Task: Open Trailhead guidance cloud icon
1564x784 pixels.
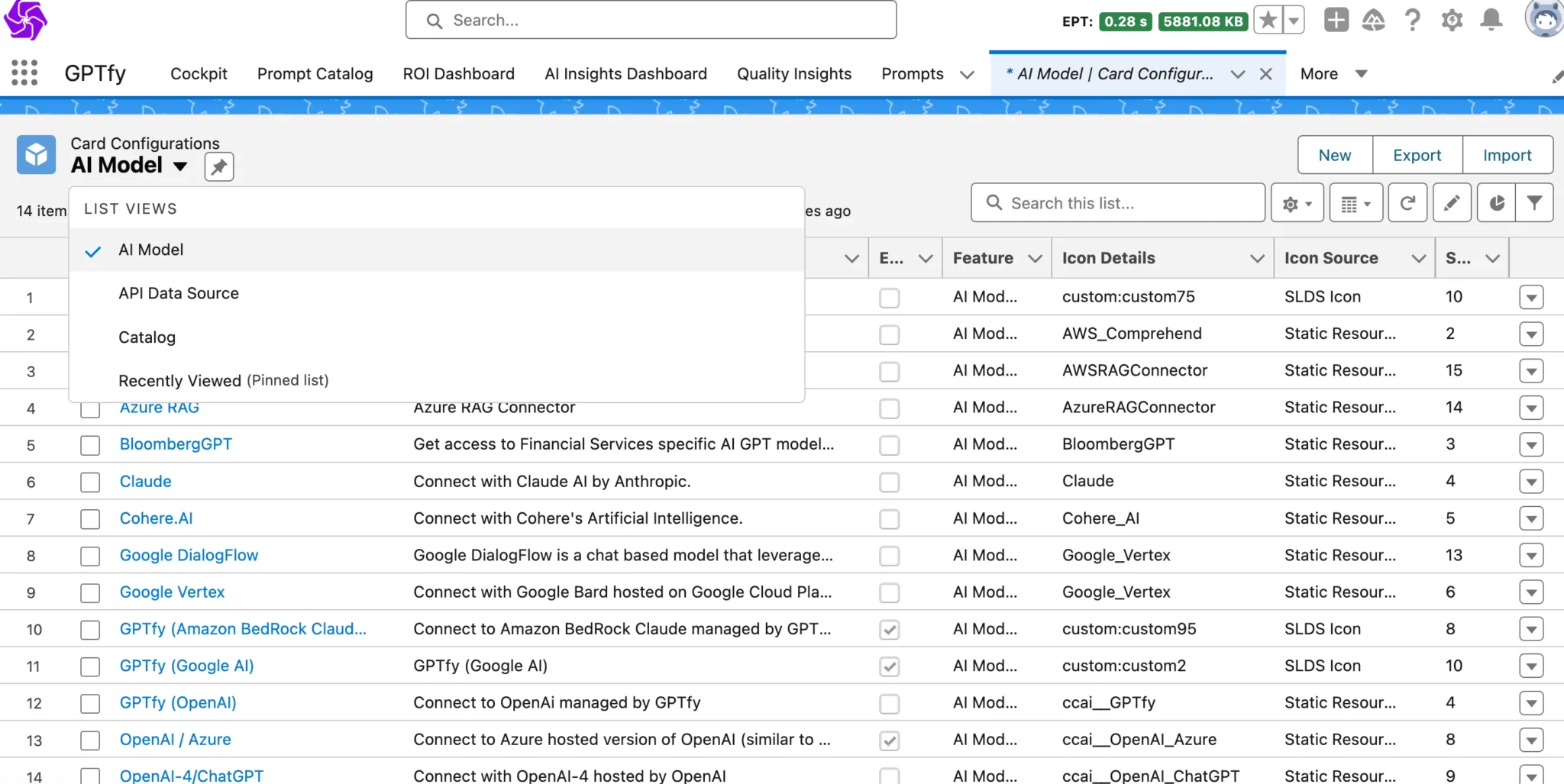Action: pyautogui.click(x=1374, y=21)
